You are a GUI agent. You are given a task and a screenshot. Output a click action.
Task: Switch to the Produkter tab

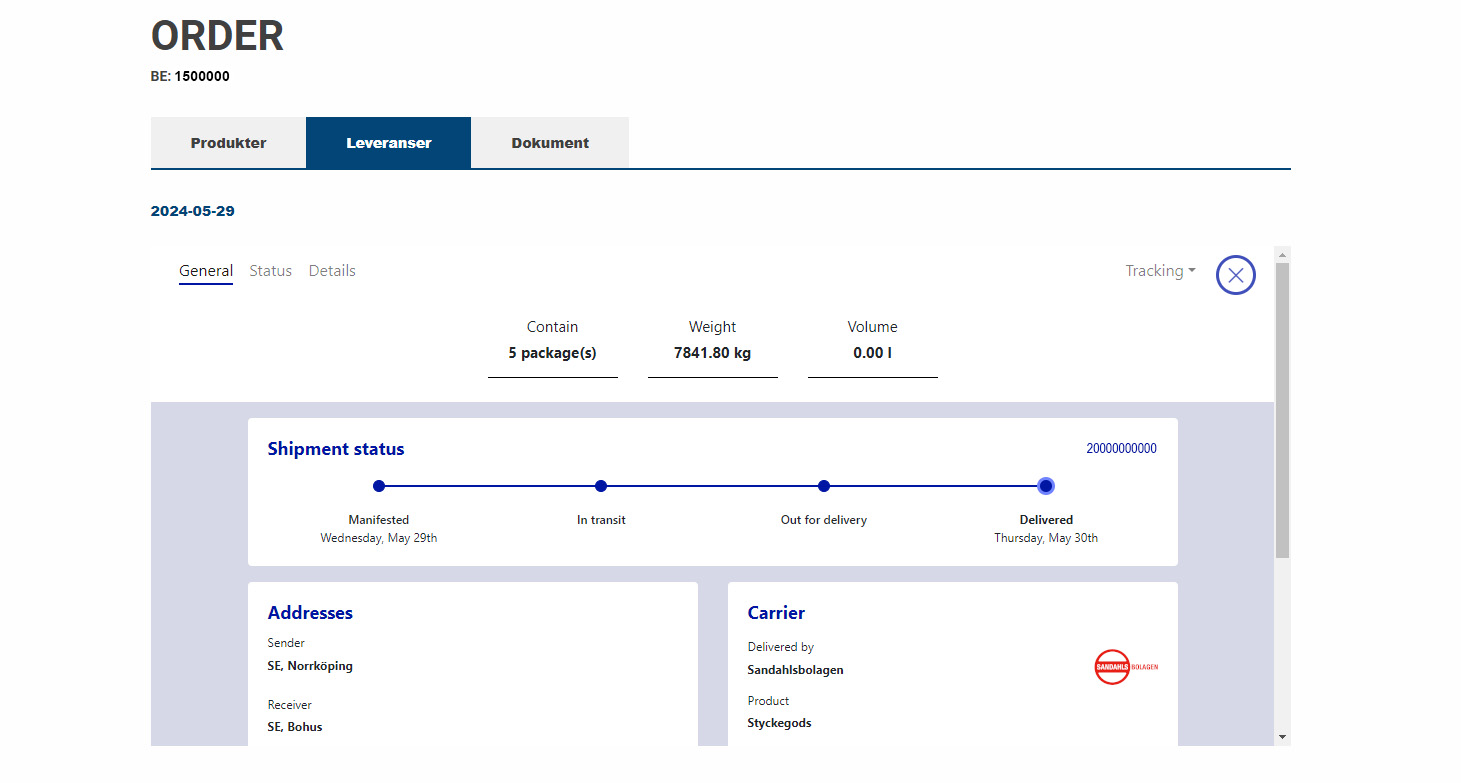(x=228, y=143)
